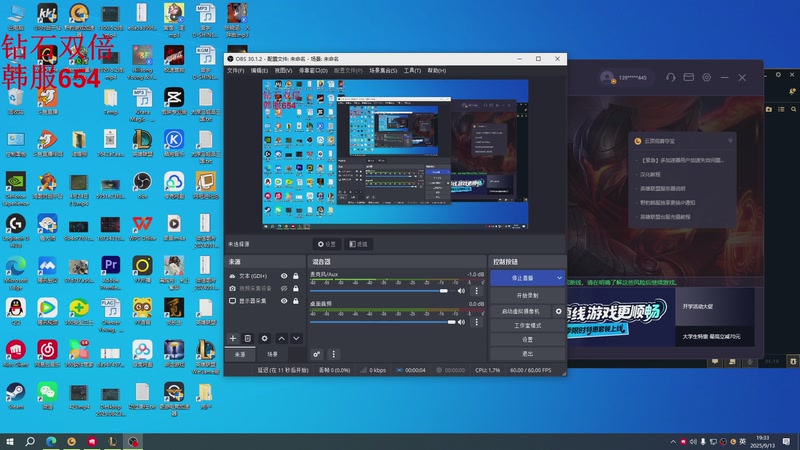Switch to OBS taskbar button
Viewport: 800px width, 450px height.
pos(133,441)
